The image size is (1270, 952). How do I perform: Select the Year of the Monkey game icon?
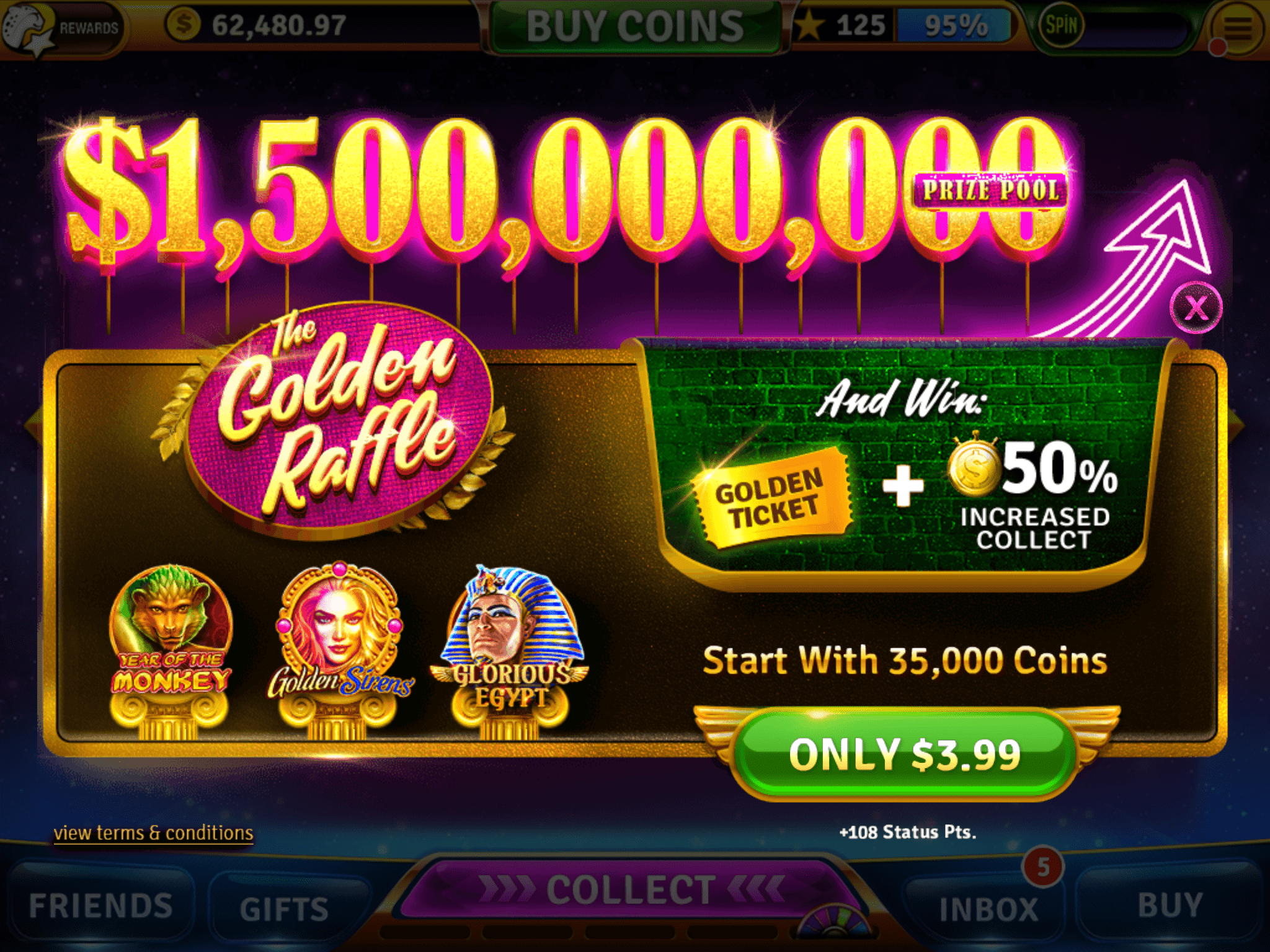pos(170,651)
